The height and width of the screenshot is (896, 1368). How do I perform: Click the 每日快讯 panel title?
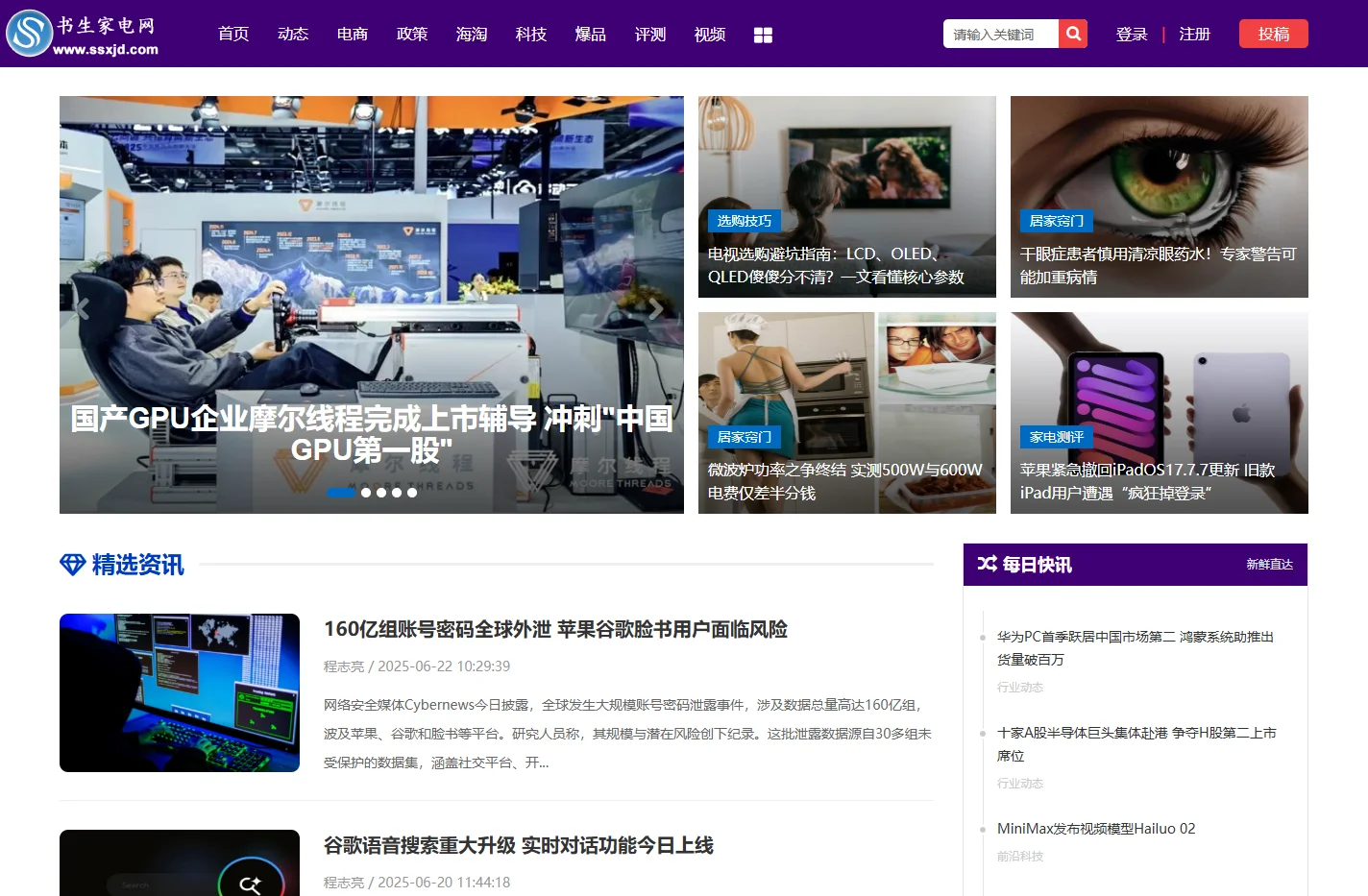pos(1038,565)
